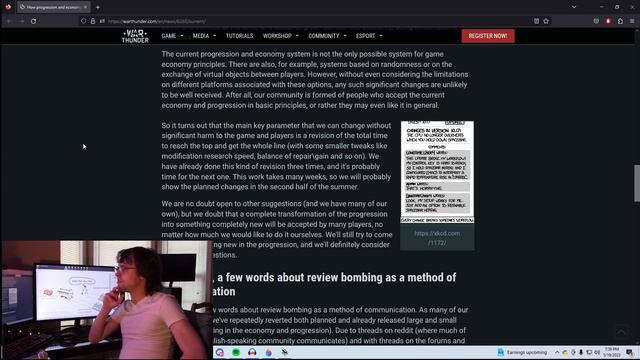Open the War Thunder jet taskbar icon
640x360 pixels.
(x=284, y=352)
